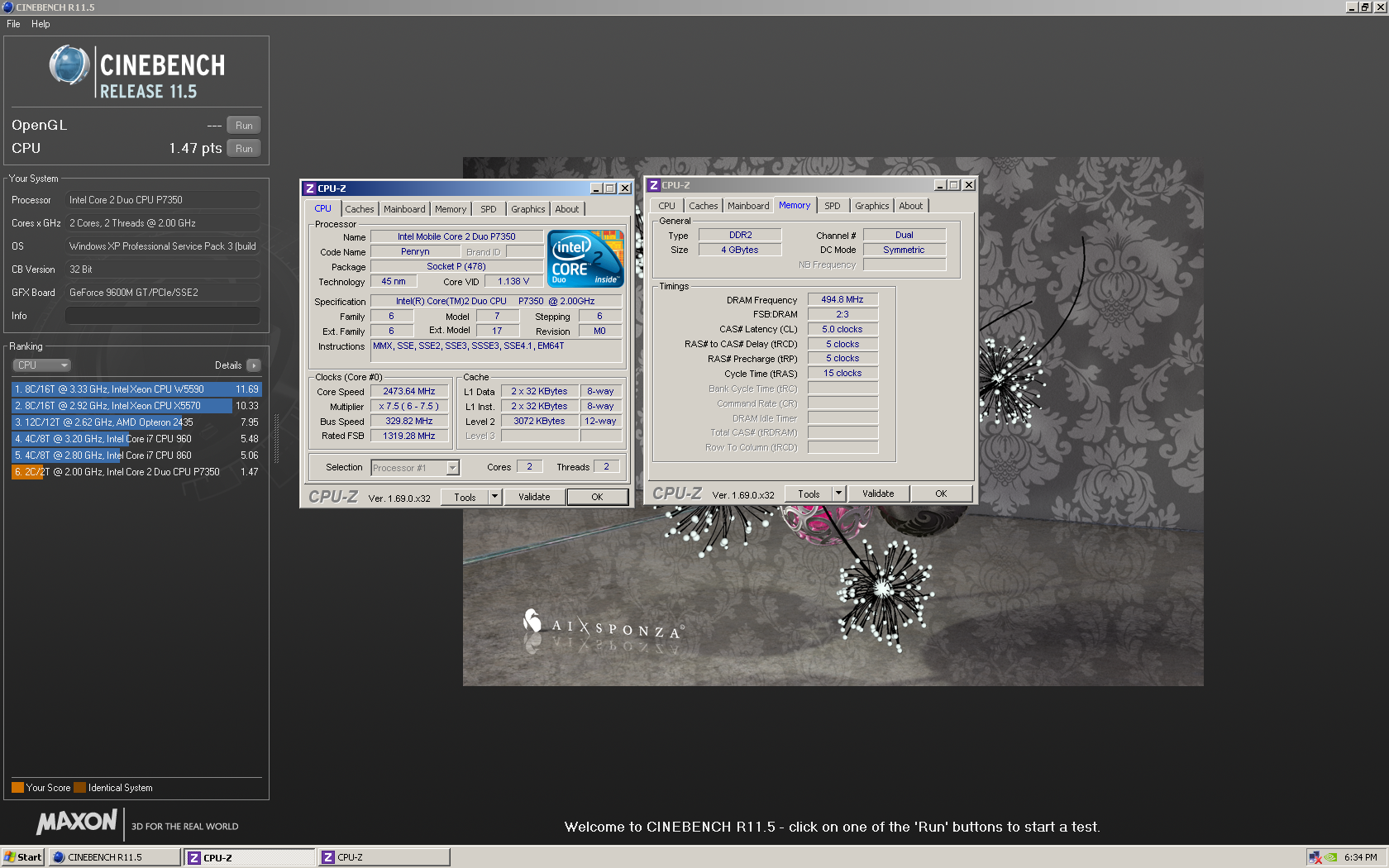Click OK in the front CPU-Z window
The width and height of the screenshot is (1389, 868).
[597, 497]
